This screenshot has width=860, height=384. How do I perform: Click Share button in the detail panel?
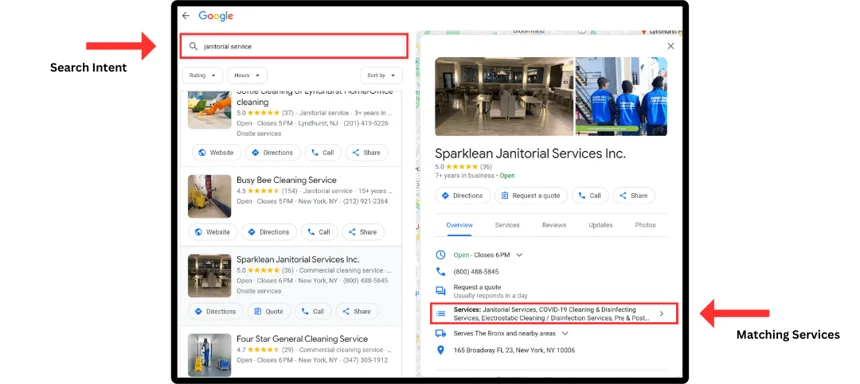click(x=633, y=195)
